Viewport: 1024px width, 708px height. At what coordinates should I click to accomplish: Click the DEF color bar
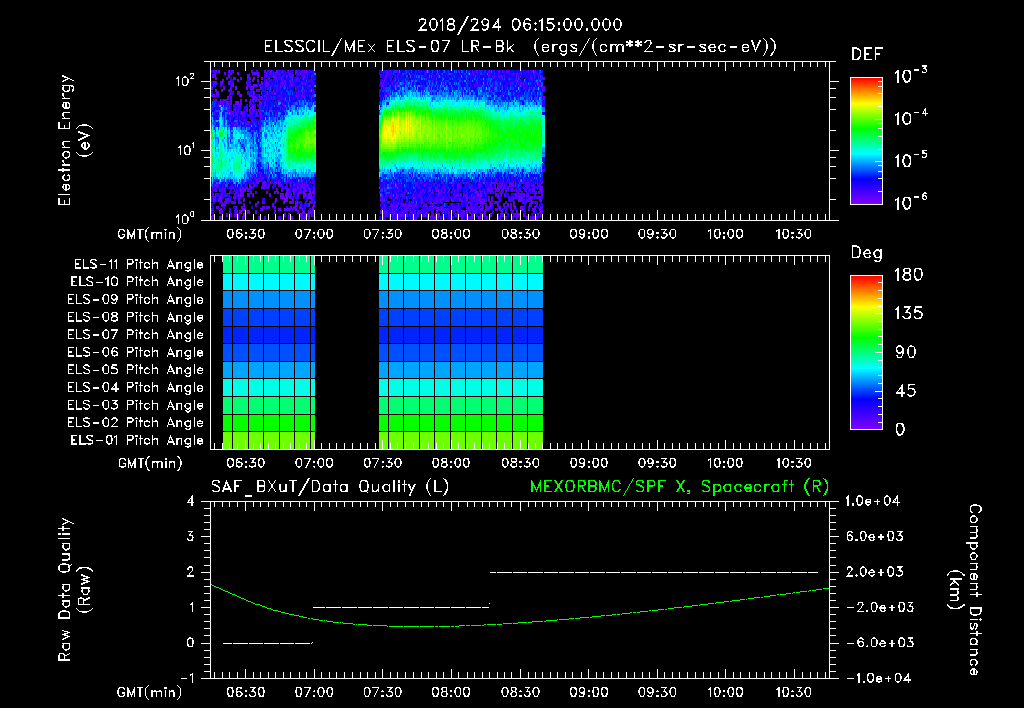point(866,140)
